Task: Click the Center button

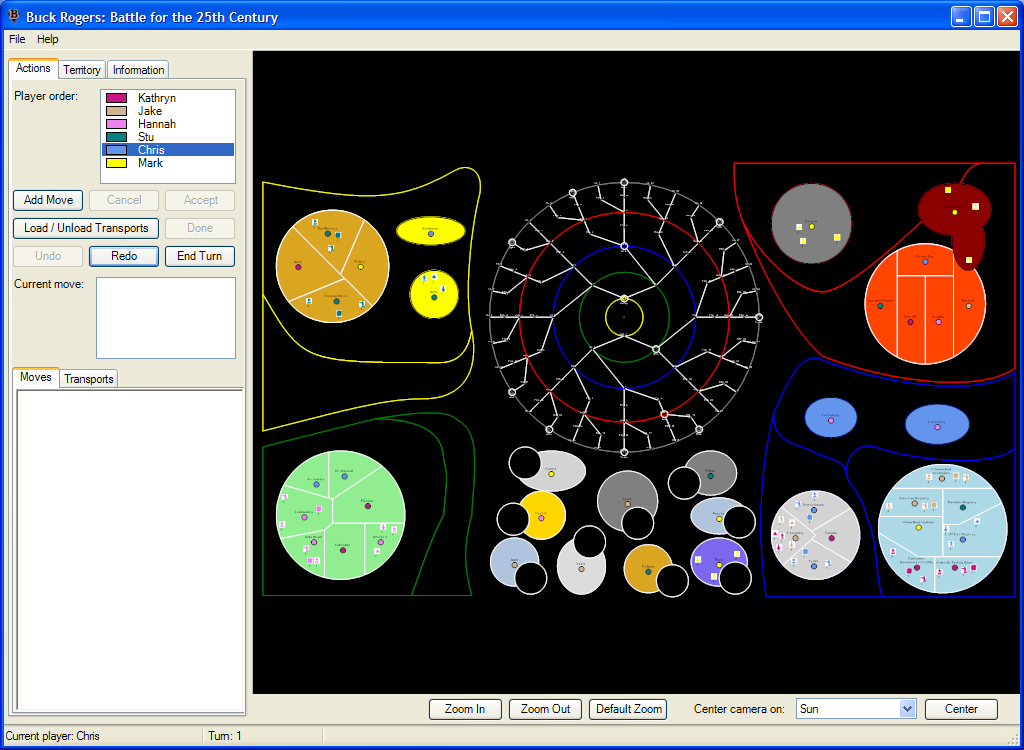Action: 961,709
